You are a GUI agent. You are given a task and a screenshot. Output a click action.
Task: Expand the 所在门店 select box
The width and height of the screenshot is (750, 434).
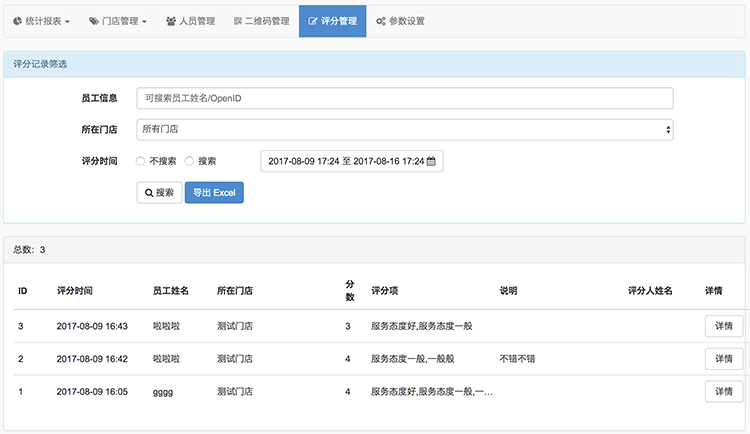pyautogui.click(x=405, y=130)
